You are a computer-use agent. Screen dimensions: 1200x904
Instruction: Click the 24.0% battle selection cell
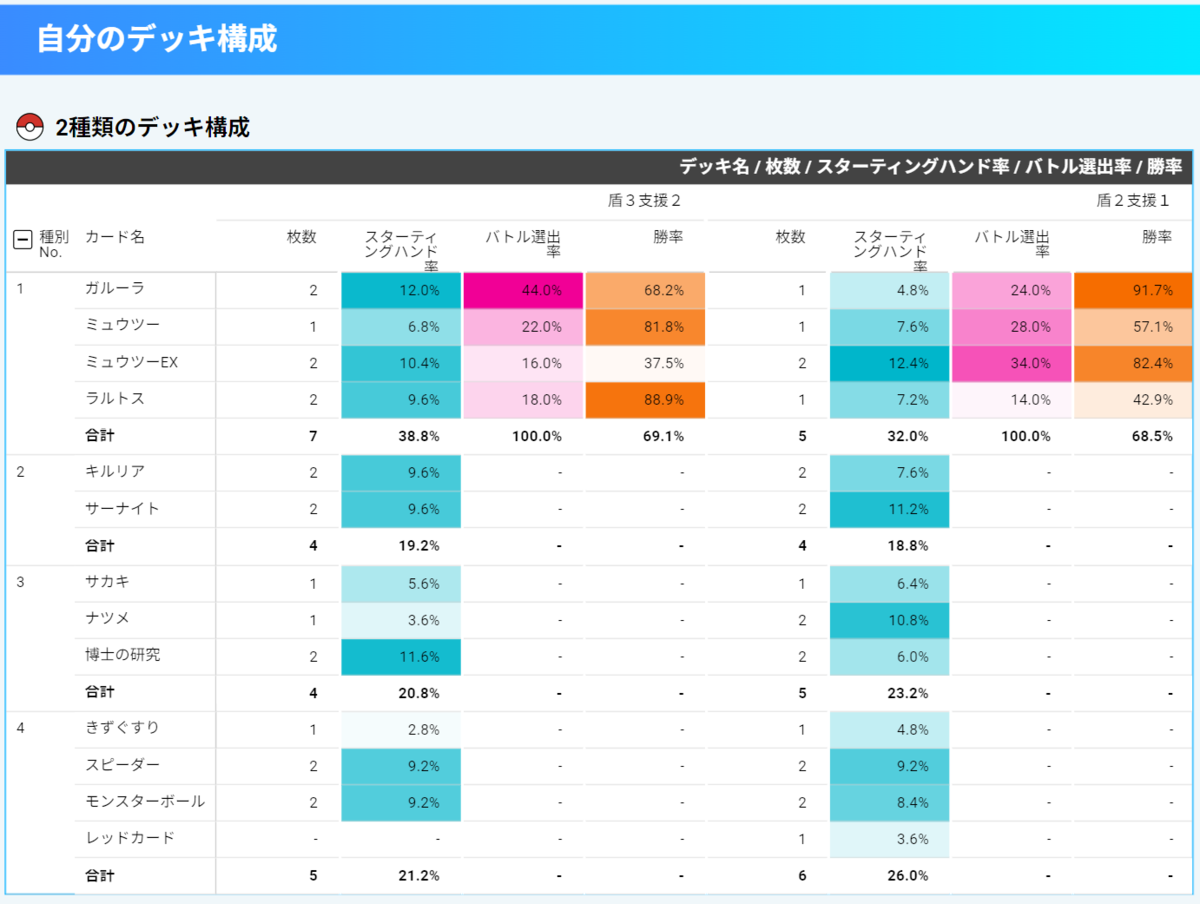[1012, 290]
